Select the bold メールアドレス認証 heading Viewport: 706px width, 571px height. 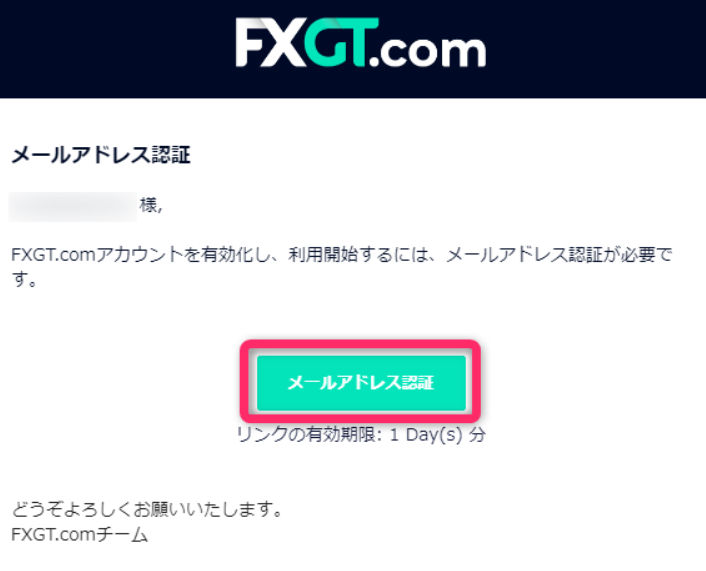[x=101, y=154]
